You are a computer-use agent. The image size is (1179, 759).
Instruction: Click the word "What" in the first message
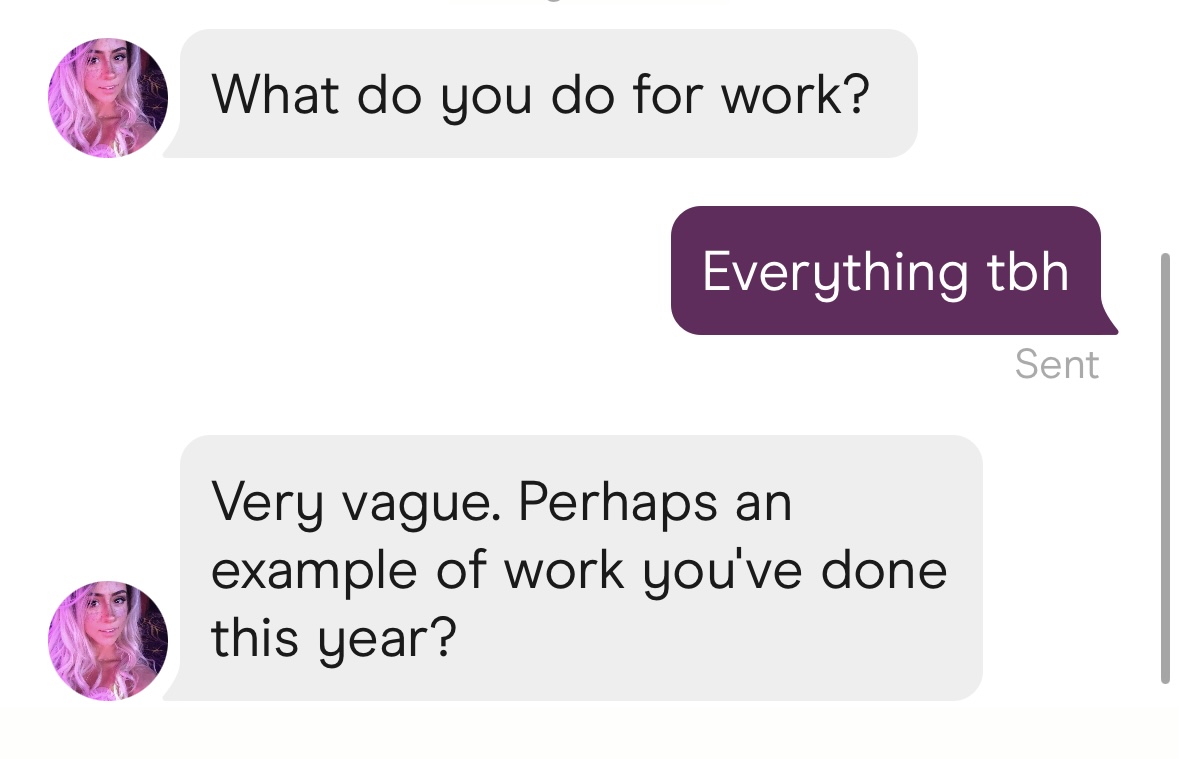pyautogui.click(x=275, y=94)
